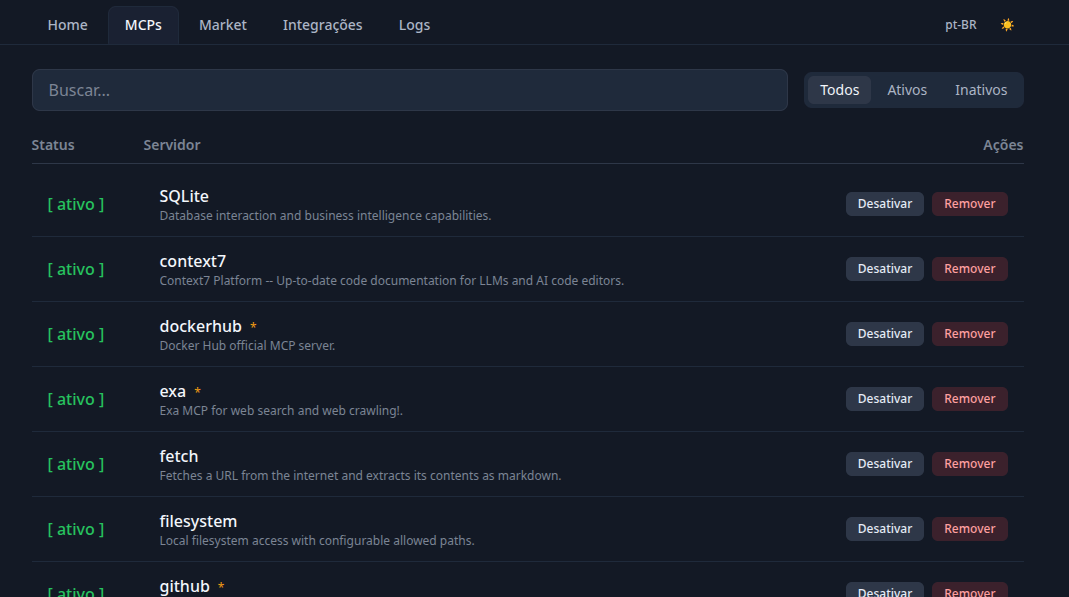Focus the Buscar search field
Viewport: 1069px width, 597px height.
(x=410, y=90)
